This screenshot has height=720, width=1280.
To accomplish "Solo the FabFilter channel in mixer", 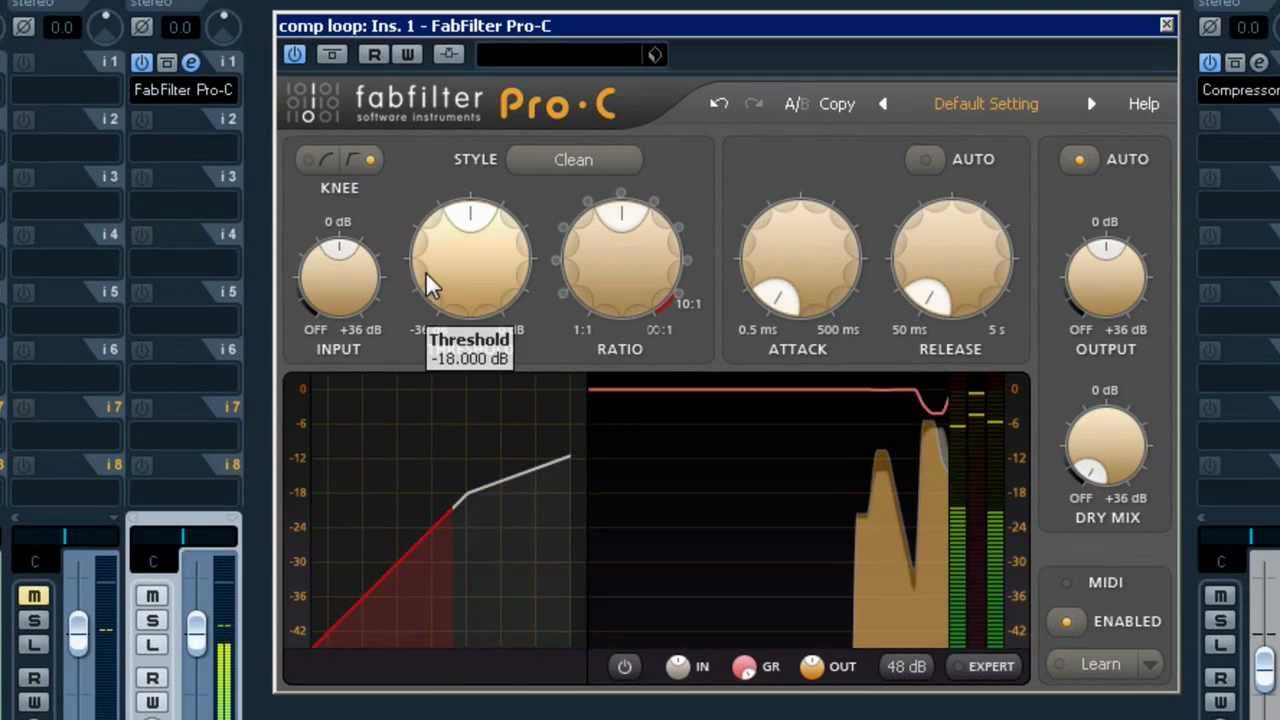I will pos(152,621).
